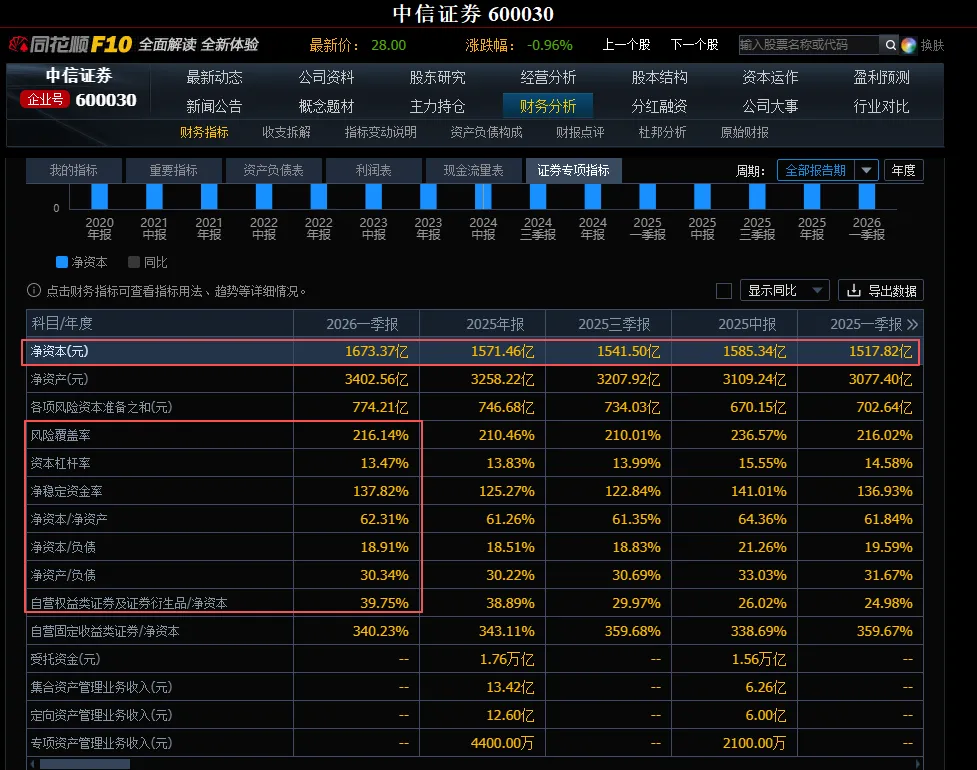Click the horizontal scrollbar thumb

[x=85, y=764]
